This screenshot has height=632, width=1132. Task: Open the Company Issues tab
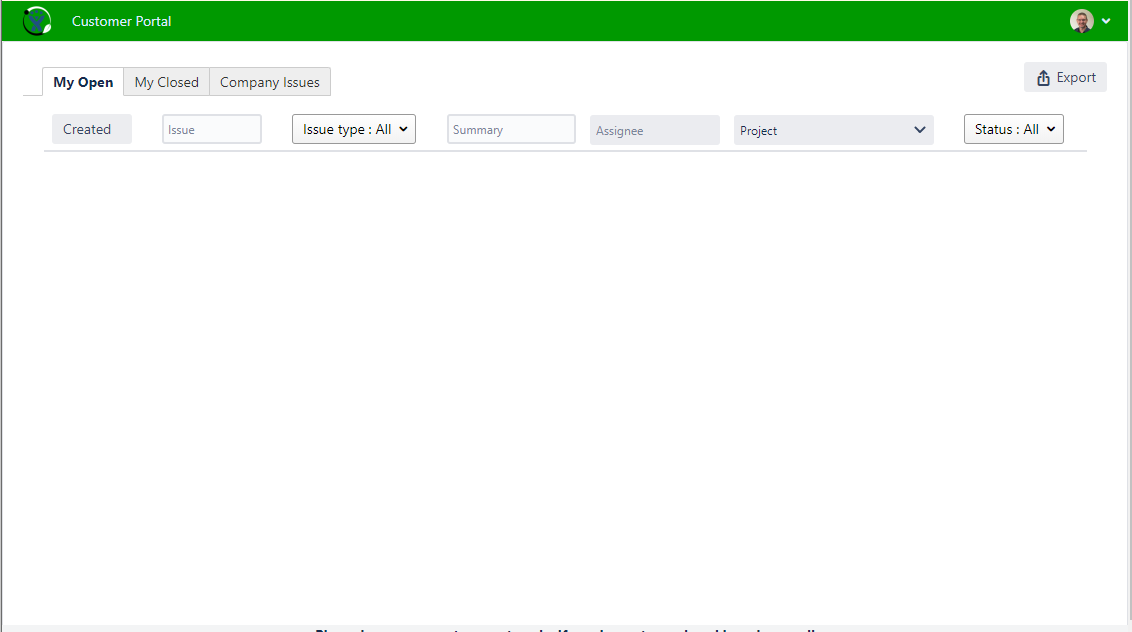pyautogui.click(x=270, y=82)
